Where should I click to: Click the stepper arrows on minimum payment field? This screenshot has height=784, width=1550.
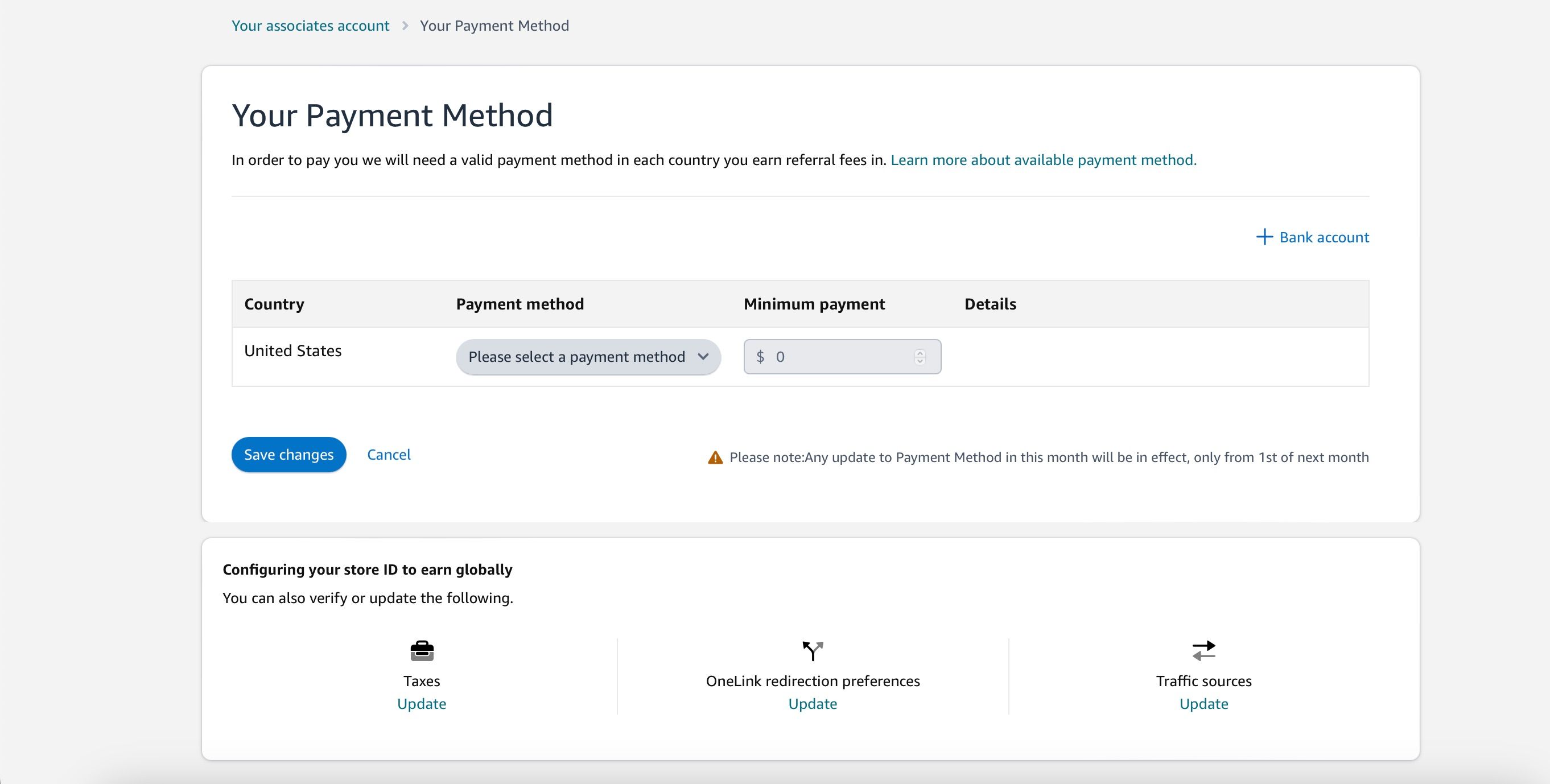coord(919,356)
